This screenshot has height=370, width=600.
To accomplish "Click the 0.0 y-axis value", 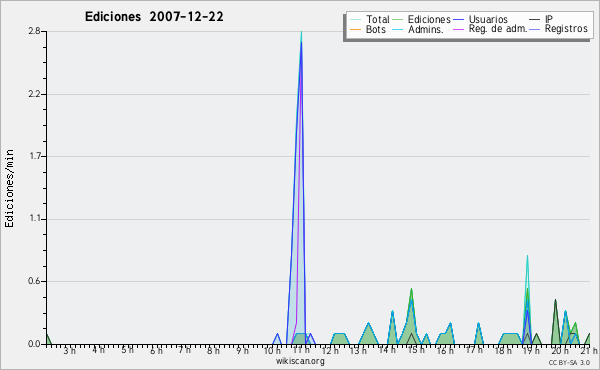I will [x=34, y=344].
